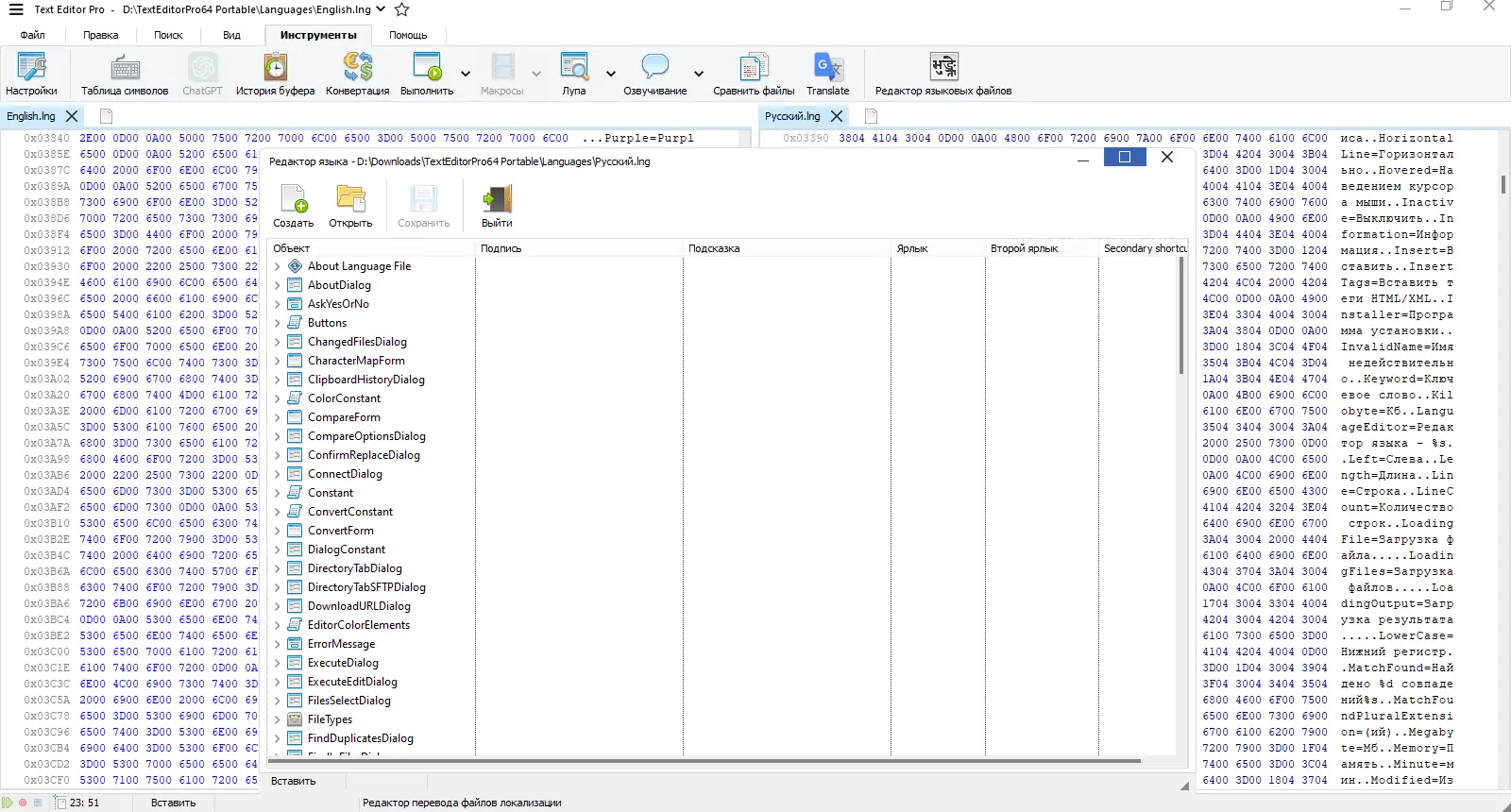1511x812 pixels.
Task: Open the Правка menu tab
Action: (100, 35)
